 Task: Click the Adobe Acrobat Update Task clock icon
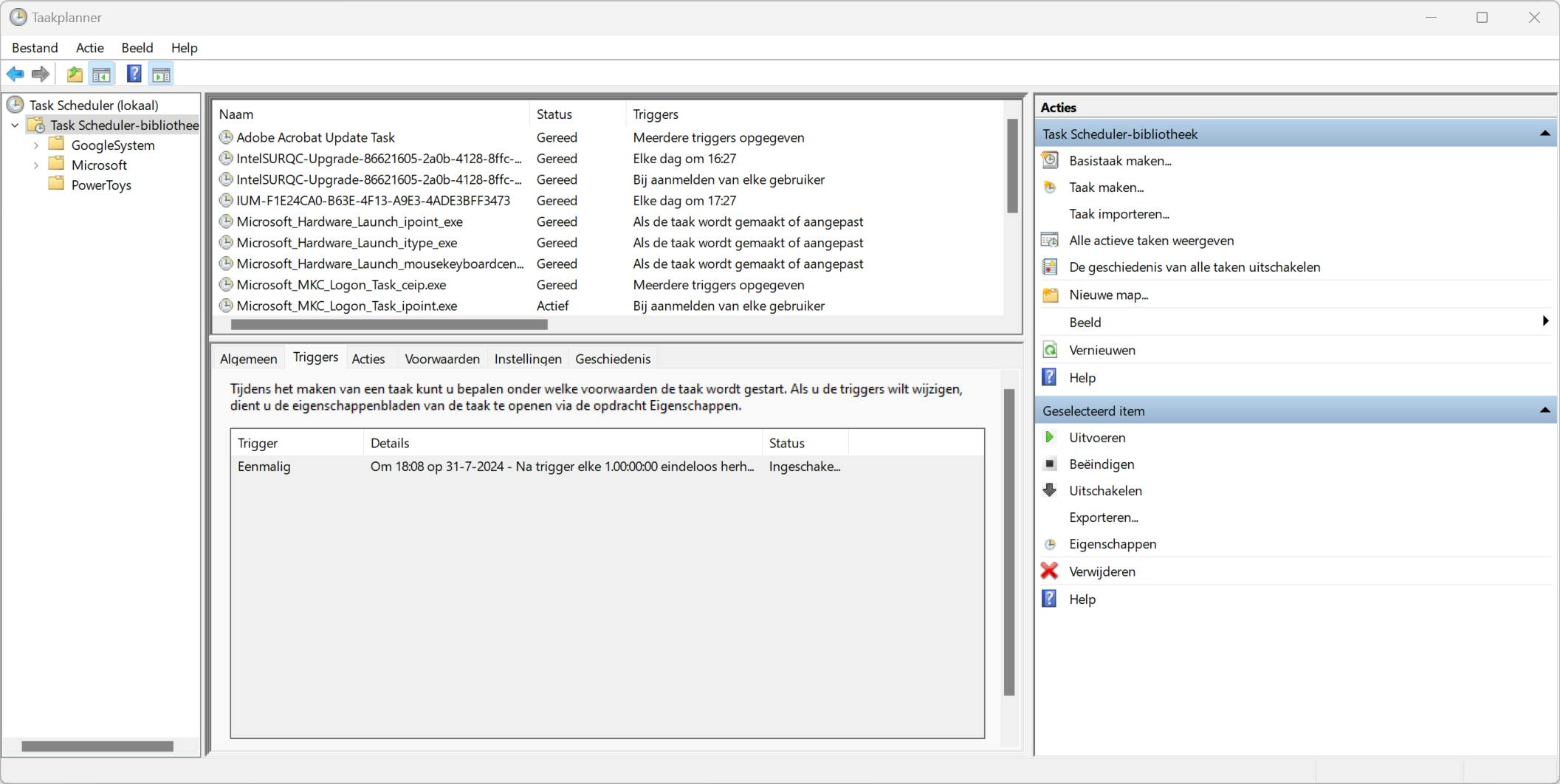click(x=226, y=137)
